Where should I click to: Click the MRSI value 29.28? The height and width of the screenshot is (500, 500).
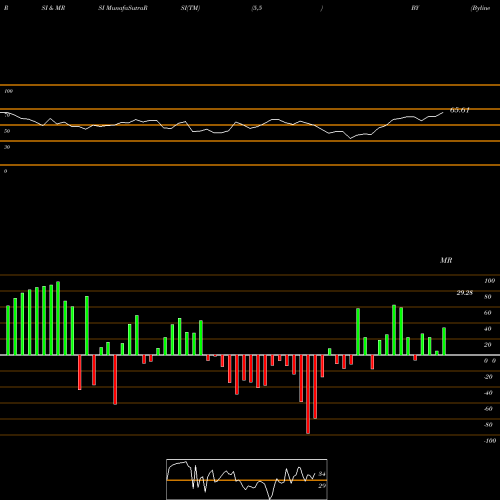point(465,293)
